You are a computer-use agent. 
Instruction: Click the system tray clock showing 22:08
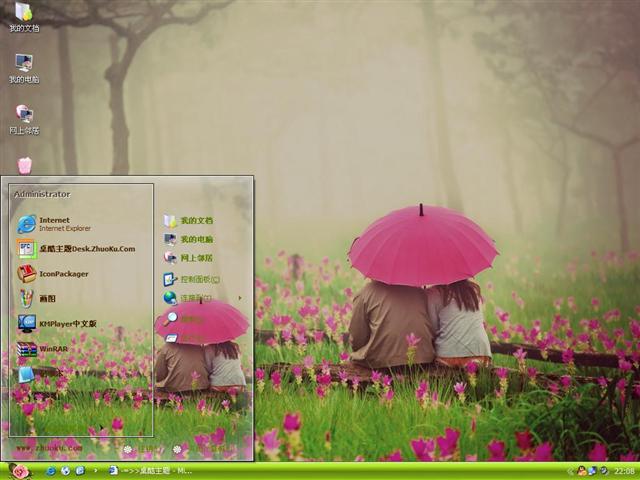click(625, 470)
